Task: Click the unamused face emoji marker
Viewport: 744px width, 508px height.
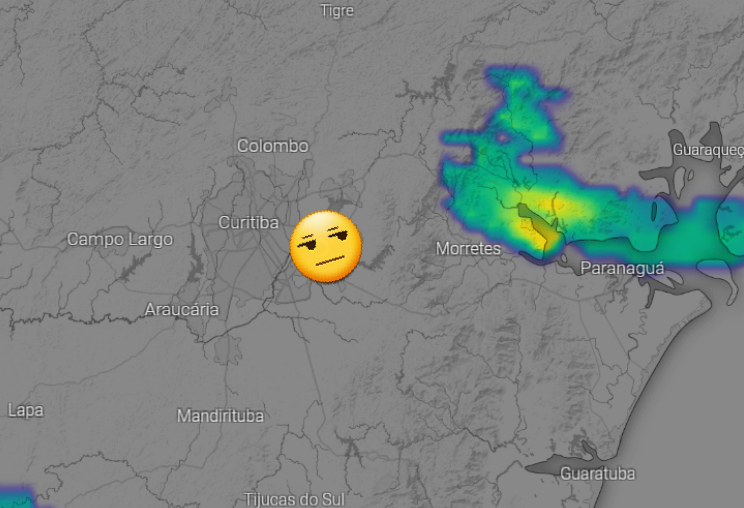Action: pyautogui.click(x=326, y=247)
